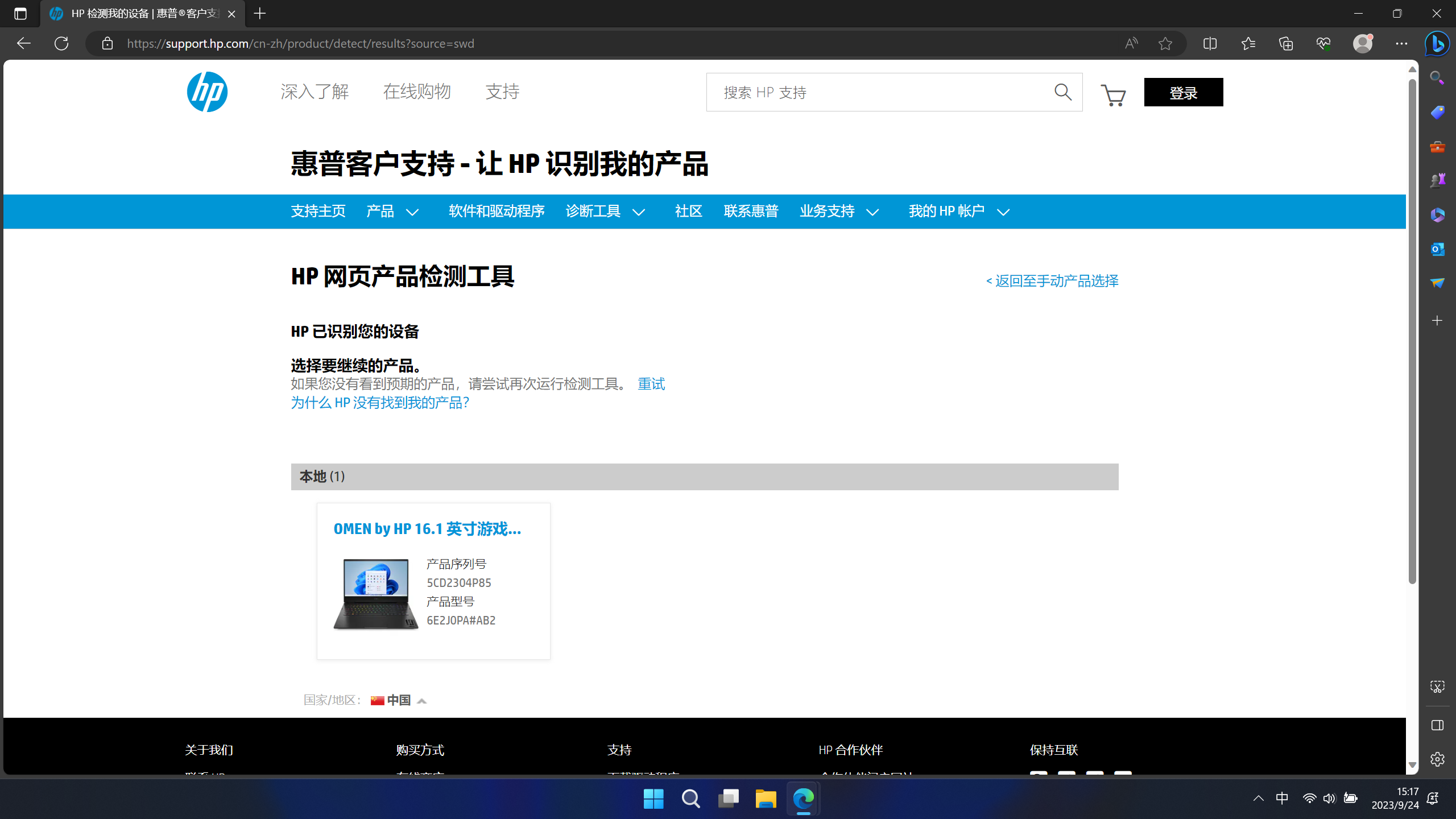Click the 登录 button
The width and height of the screenshot is (1456, 819).
(x=1183, y=92)
